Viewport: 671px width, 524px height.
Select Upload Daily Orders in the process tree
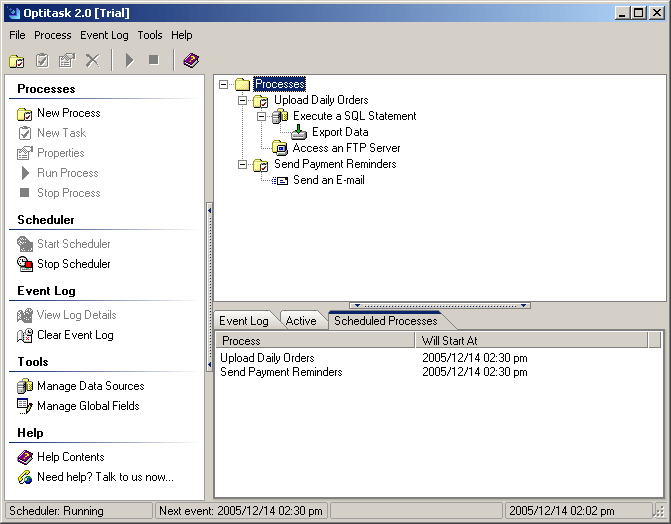321,100
